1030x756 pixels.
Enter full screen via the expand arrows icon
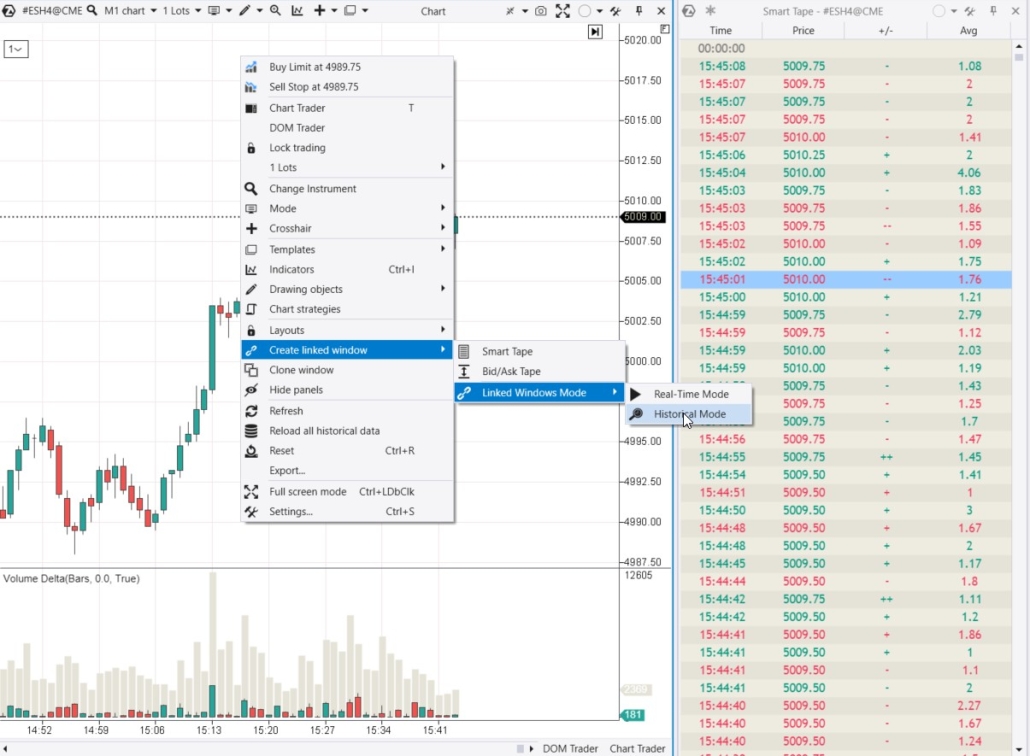[562, 12]
